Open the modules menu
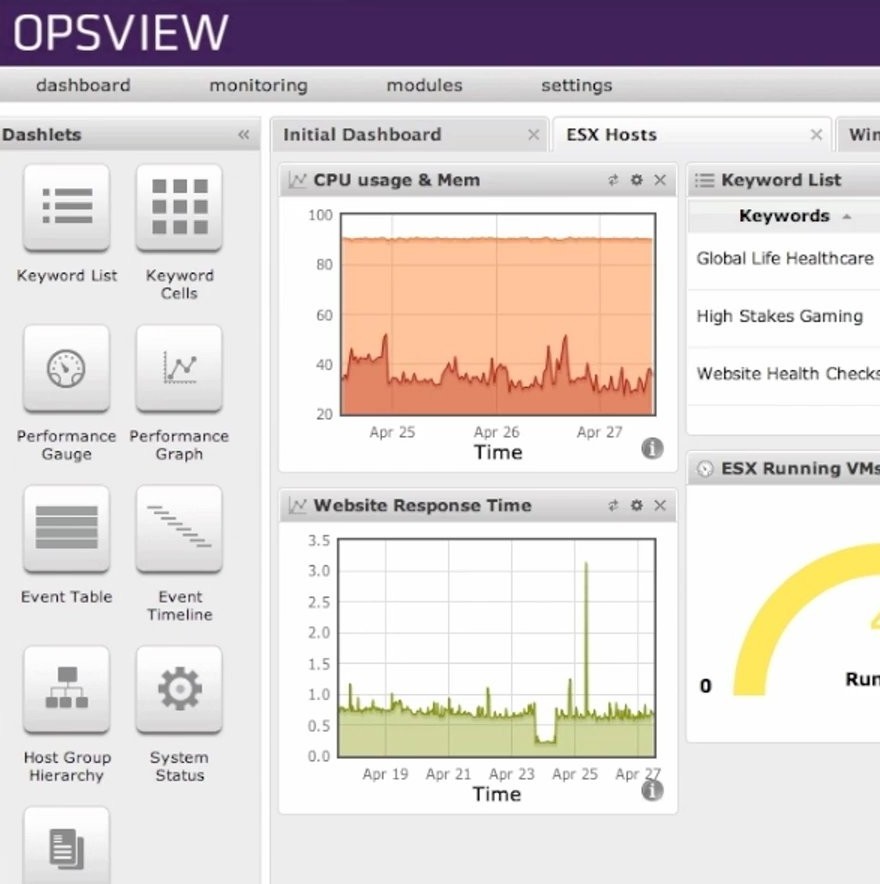This screenshot has width=880, height=884. pos(424,85)
